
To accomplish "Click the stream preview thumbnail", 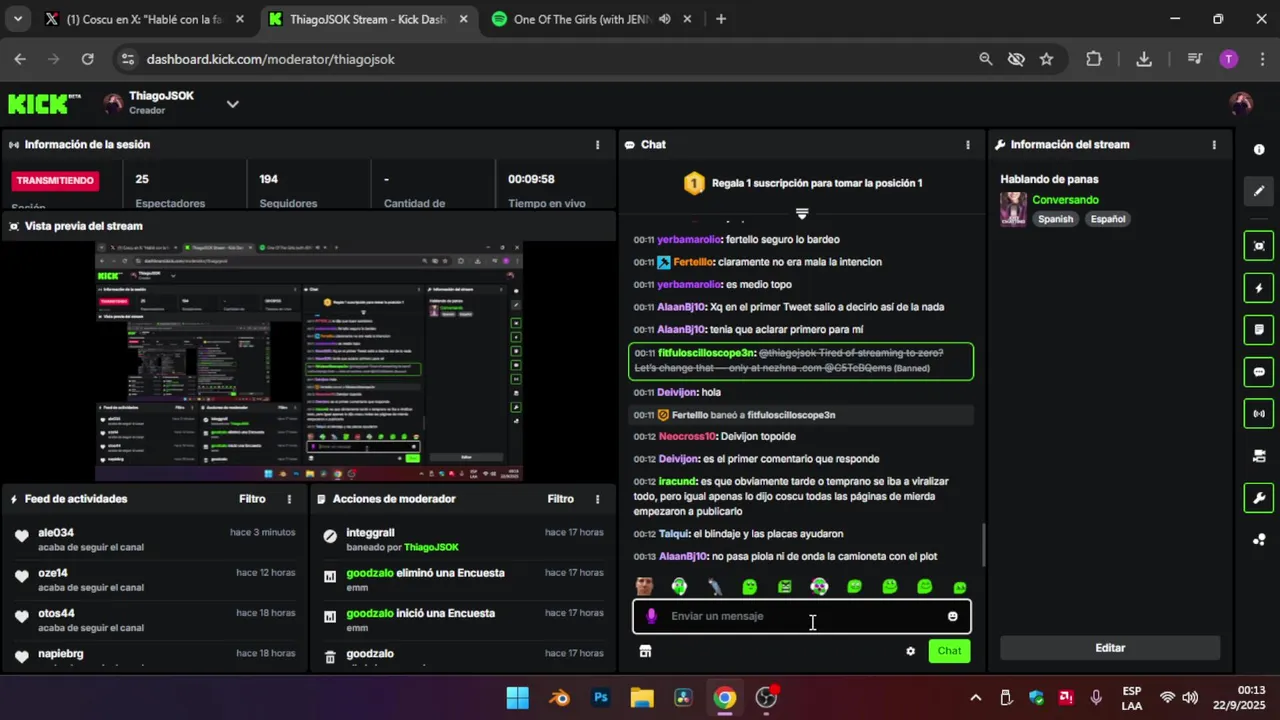I will [309, 361].
